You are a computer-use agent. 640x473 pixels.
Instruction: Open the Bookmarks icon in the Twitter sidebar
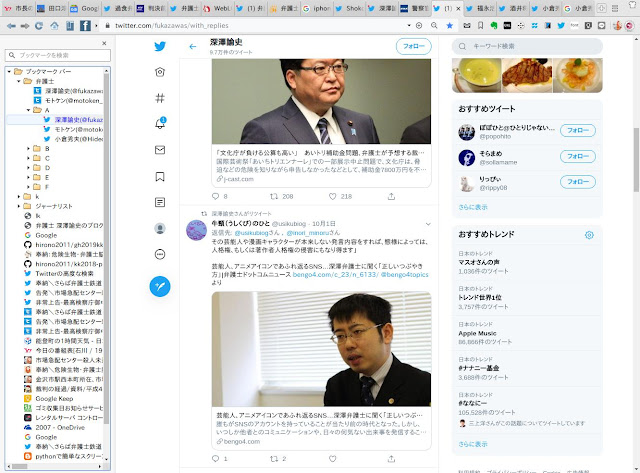160,176
